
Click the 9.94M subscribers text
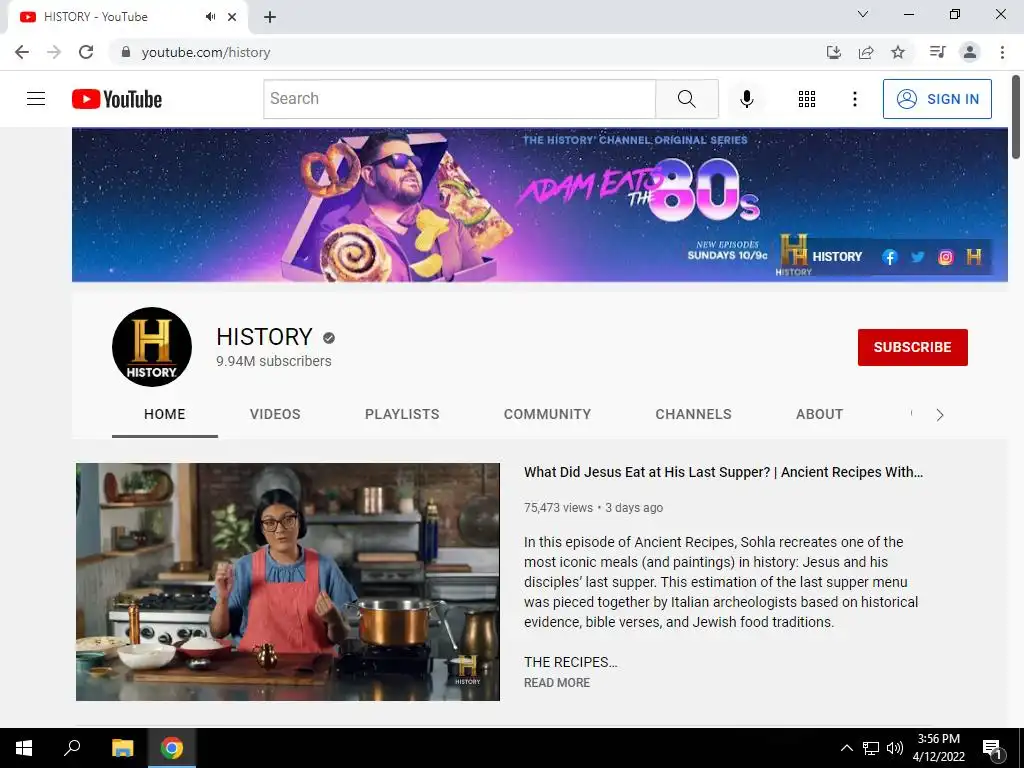click(274, 361)
